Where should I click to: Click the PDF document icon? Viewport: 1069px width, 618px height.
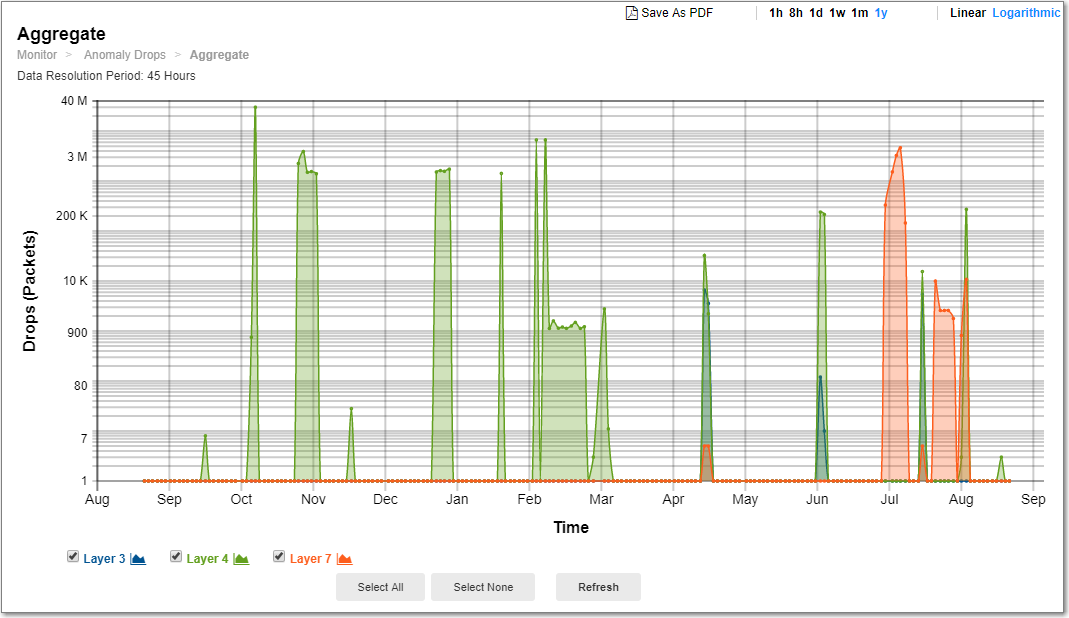pos(631,13)
